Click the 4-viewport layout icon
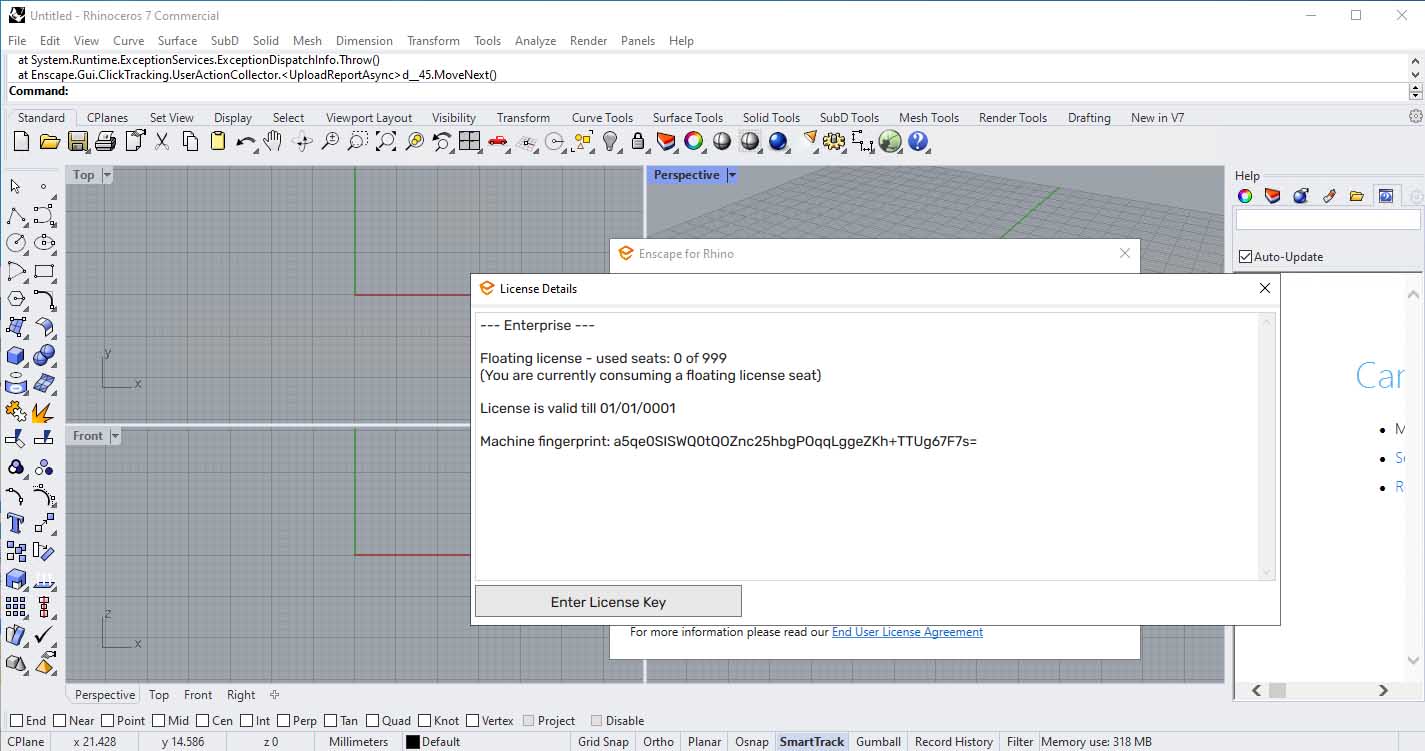This screenshot has height=751, width=1425. (x=470, y=142)
